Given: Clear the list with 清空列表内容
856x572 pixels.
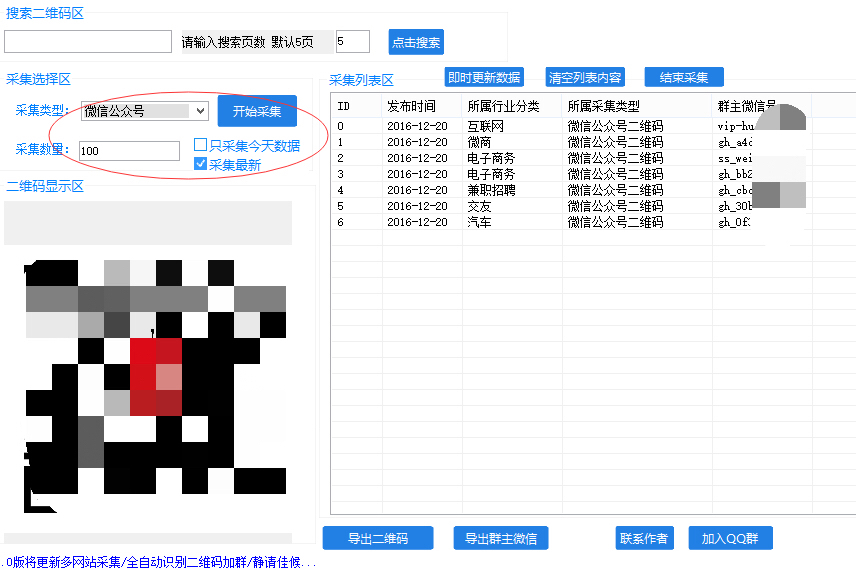Looking at the screenshot, I should (585, 78).
